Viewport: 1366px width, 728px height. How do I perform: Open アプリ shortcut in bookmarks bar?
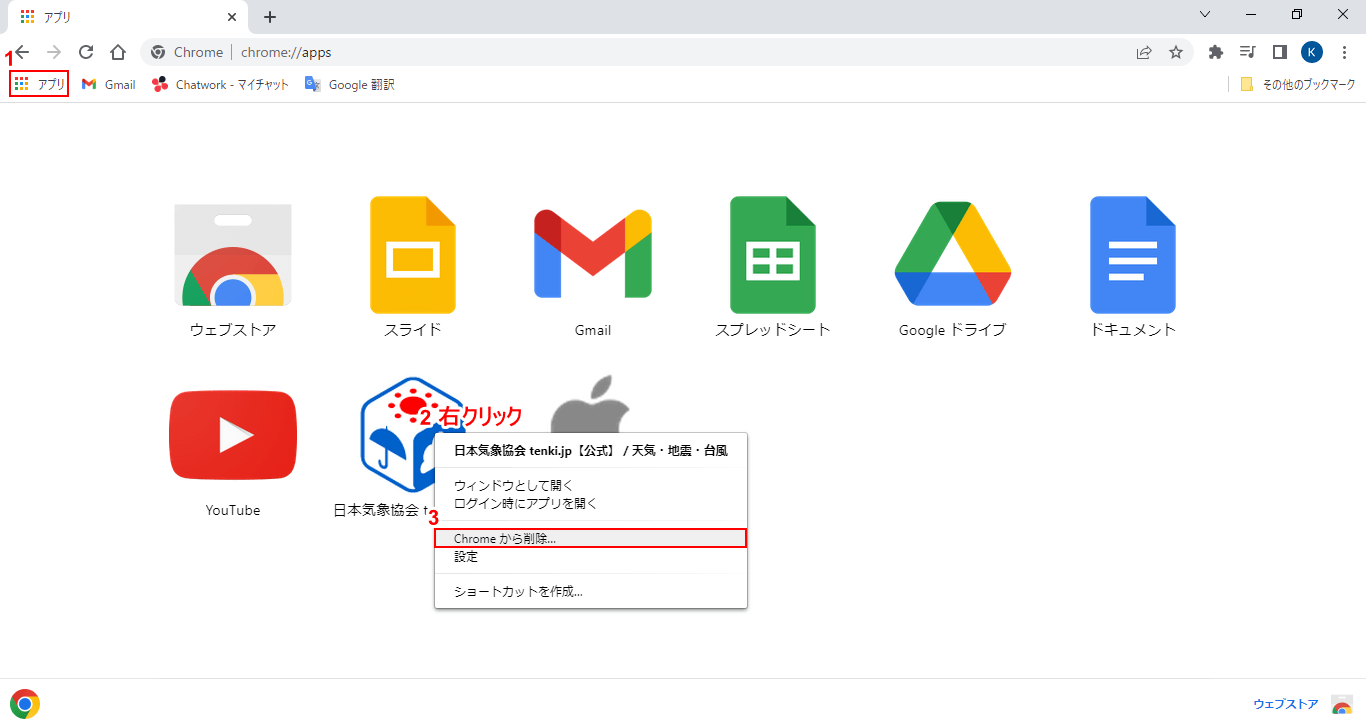point(40,84)
